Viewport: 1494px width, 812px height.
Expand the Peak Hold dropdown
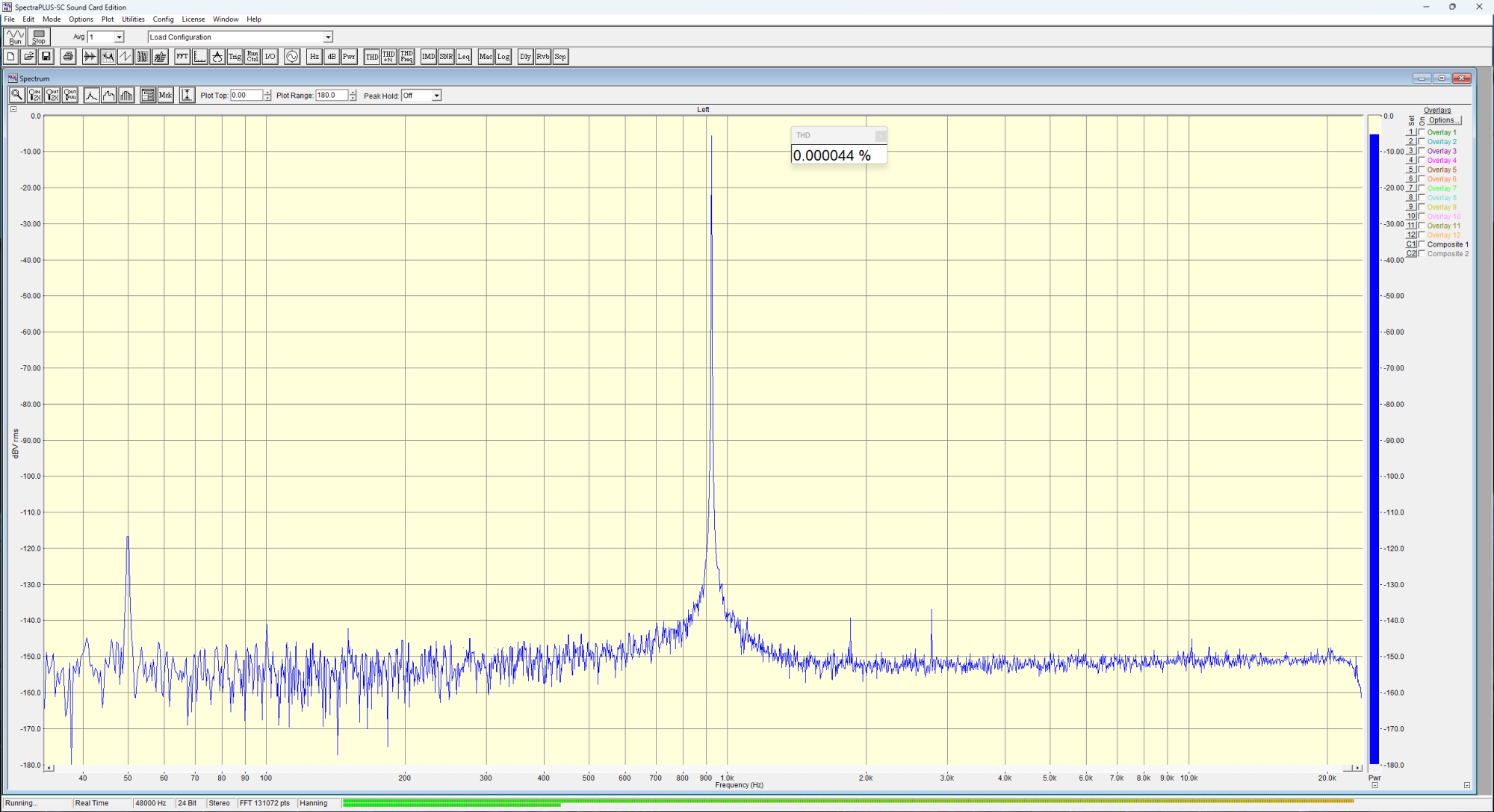tap(436, 96)
